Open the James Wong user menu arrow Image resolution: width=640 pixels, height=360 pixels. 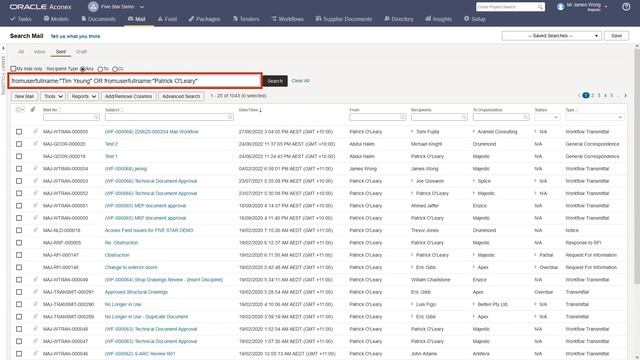606,6
